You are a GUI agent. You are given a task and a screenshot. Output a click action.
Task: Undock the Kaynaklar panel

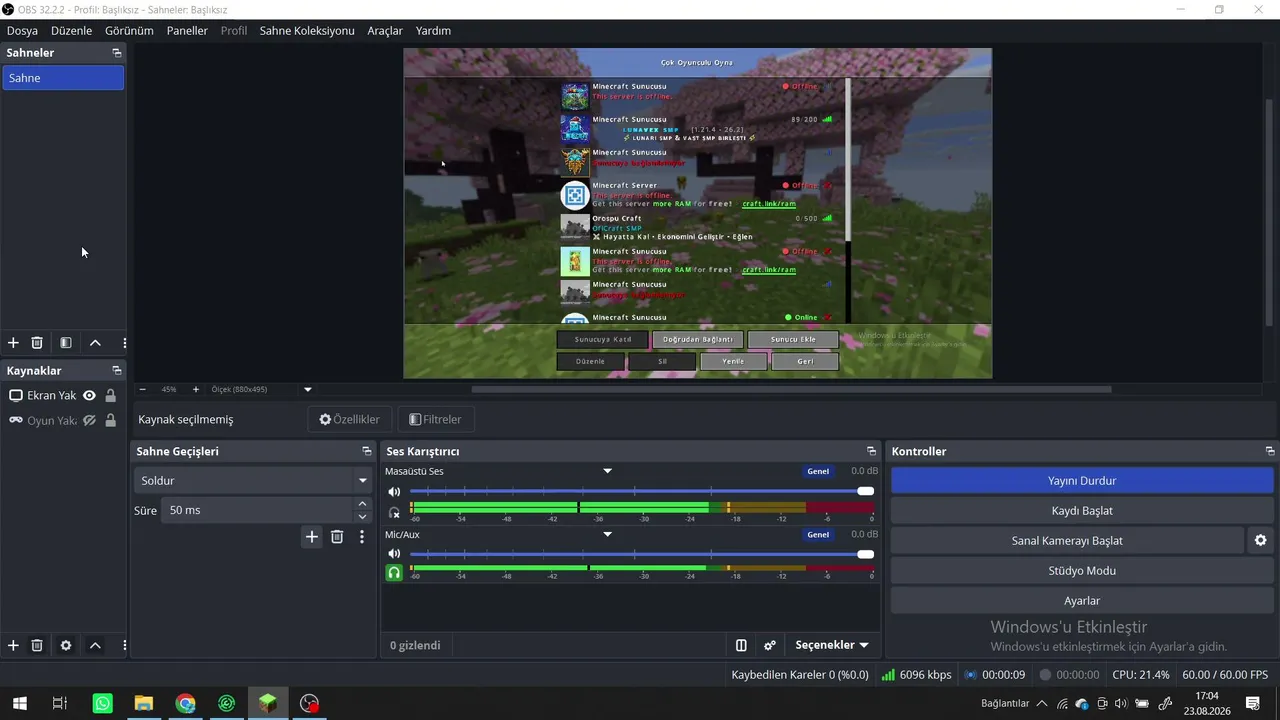(x=117, y=371)
